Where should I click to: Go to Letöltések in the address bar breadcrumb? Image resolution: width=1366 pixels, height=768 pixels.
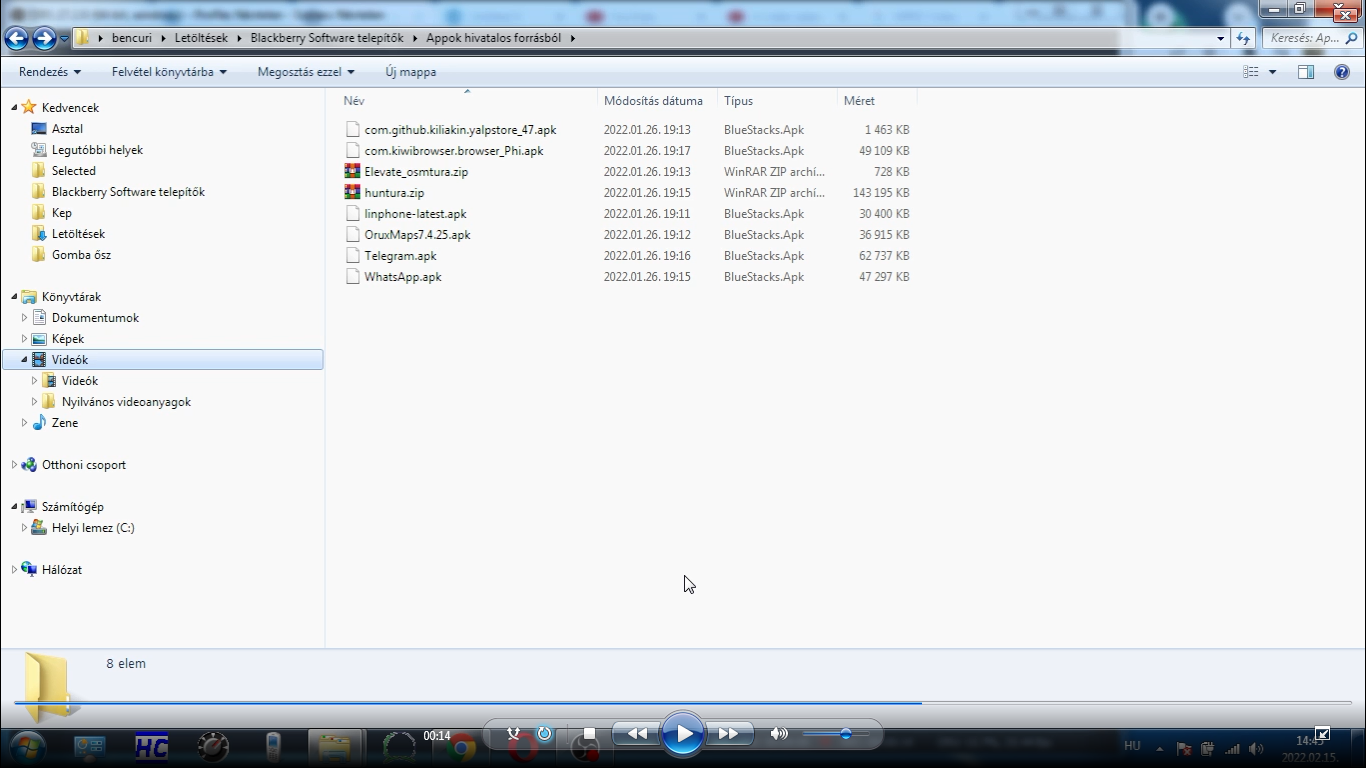click(202, 38)
